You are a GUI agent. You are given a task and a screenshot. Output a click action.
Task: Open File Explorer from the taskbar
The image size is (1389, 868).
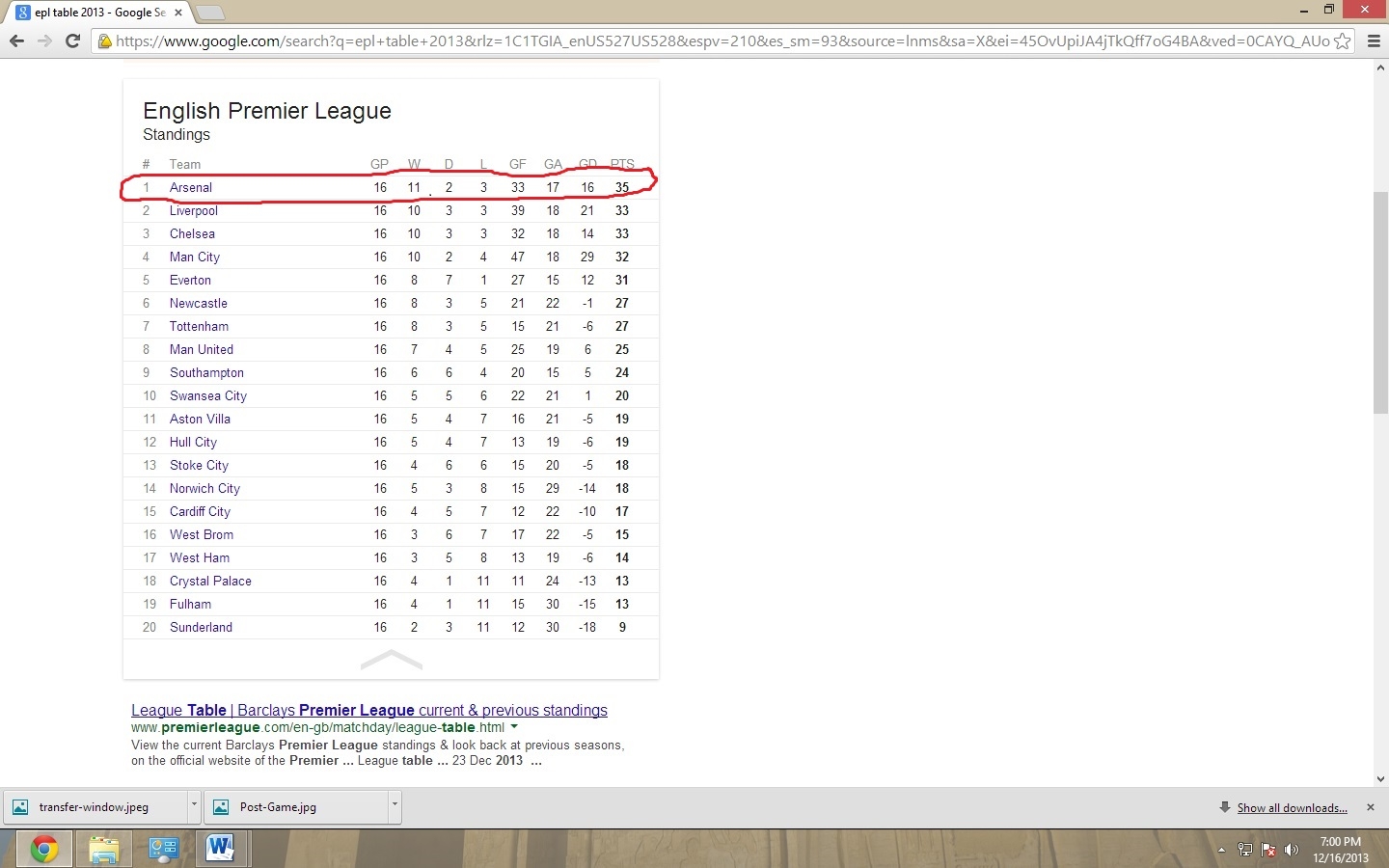point(103,849)
